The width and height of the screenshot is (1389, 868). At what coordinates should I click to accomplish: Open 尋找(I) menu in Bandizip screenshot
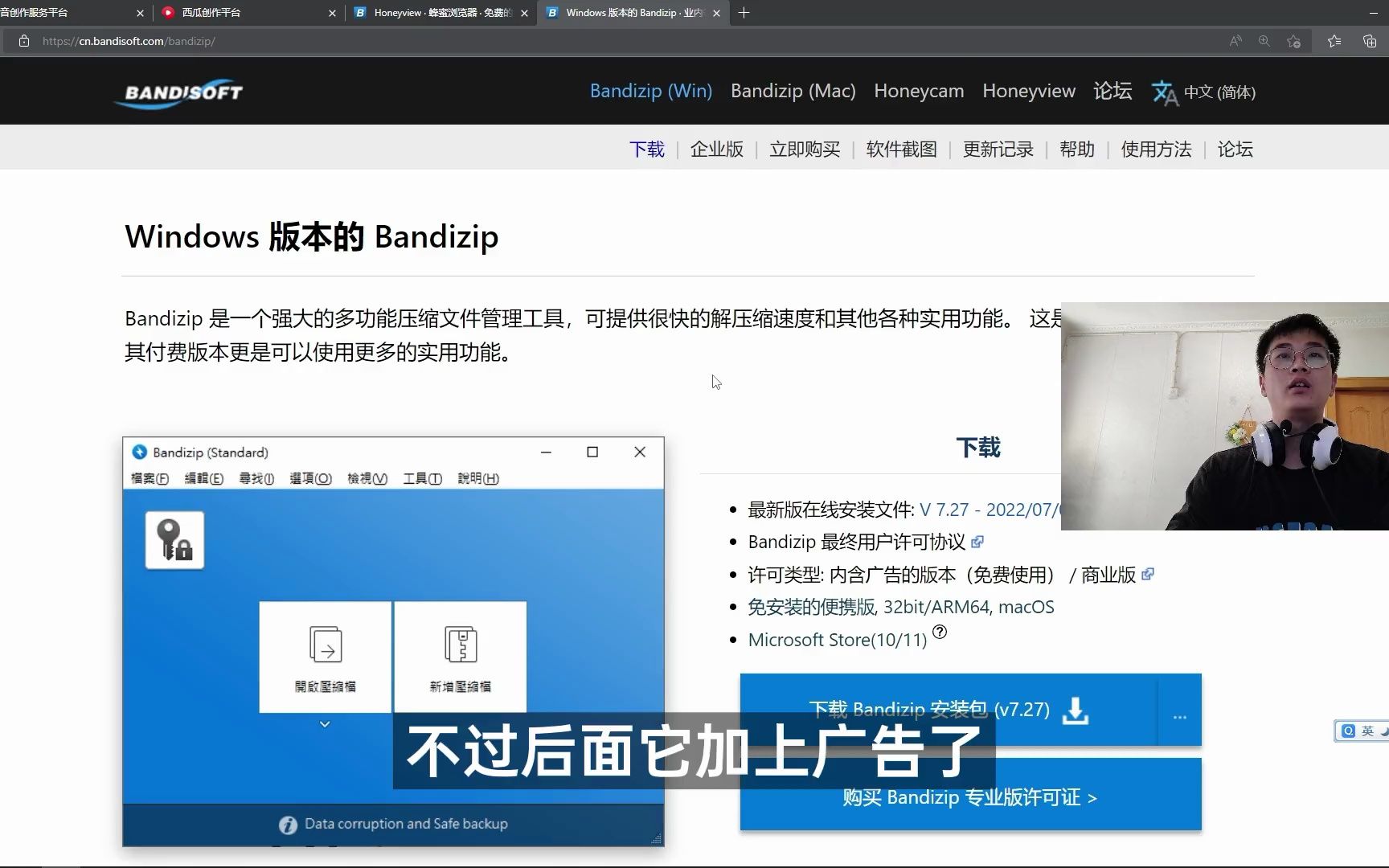tap(256, 478)
